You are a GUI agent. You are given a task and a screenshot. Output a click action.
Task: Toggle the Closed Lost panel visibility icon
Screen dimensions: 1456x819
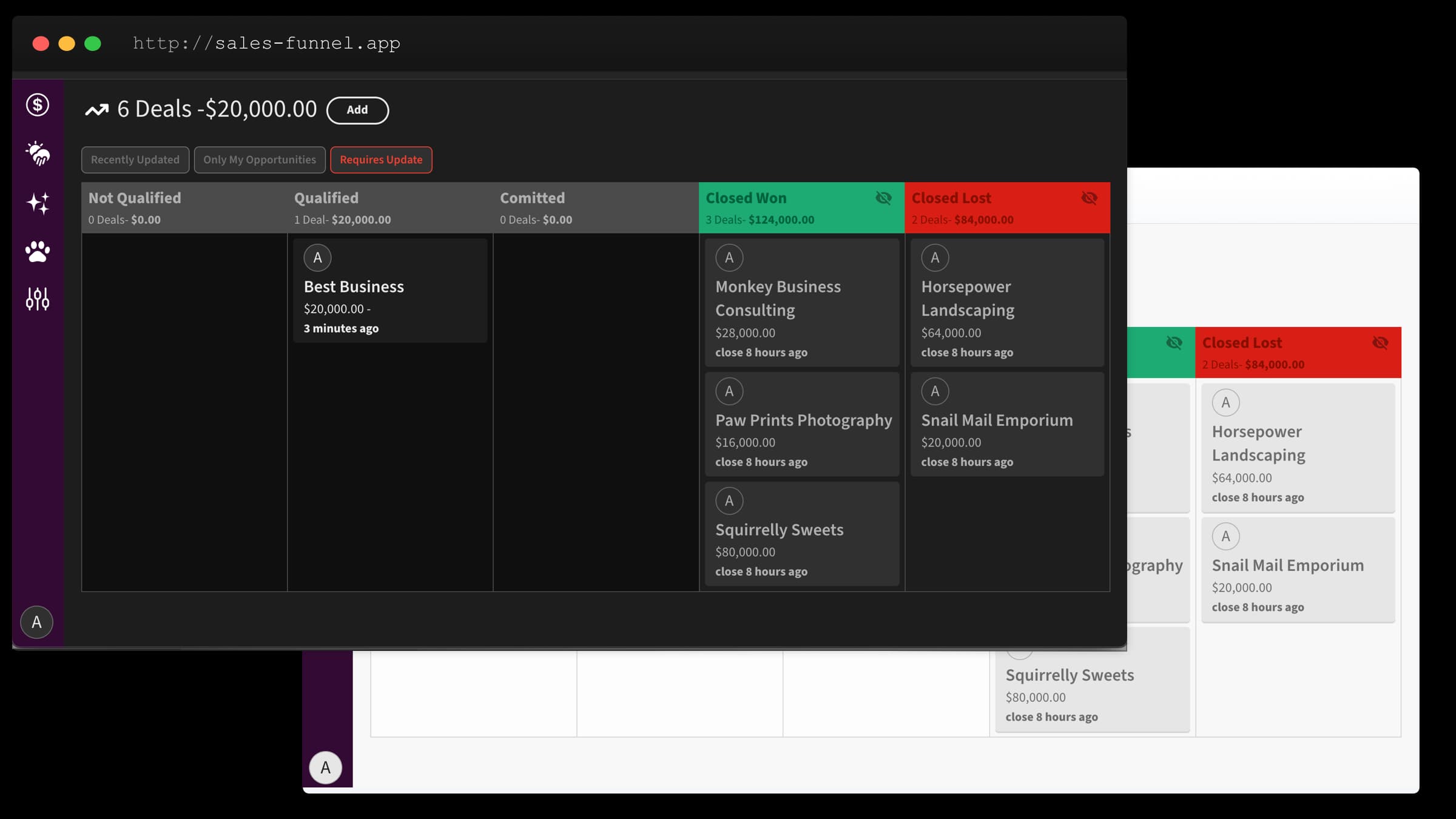pyautogui.click(x=1089, y=198)
